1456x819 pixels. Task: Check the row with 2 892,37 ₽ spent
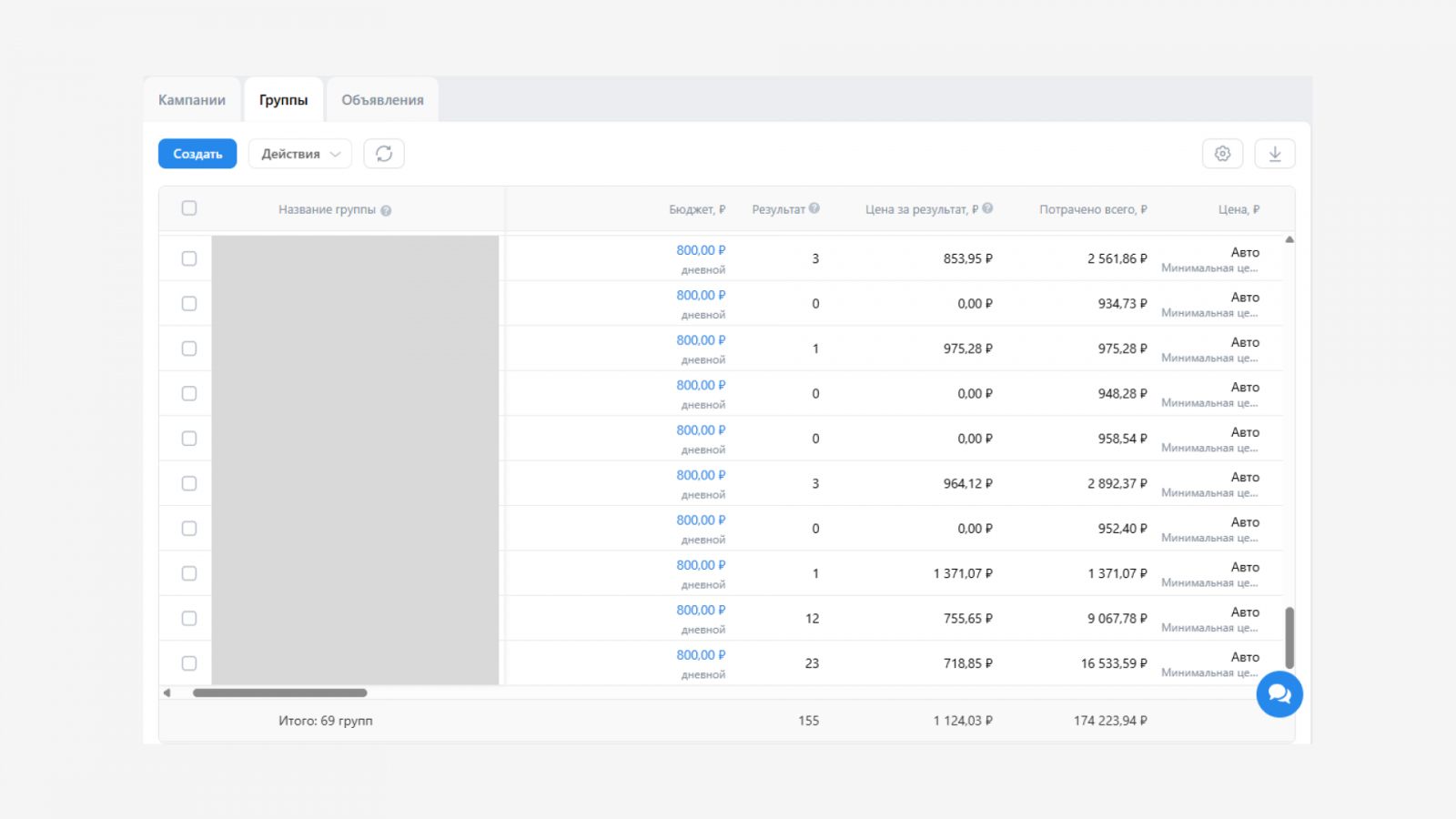click(x=189, y=483)
